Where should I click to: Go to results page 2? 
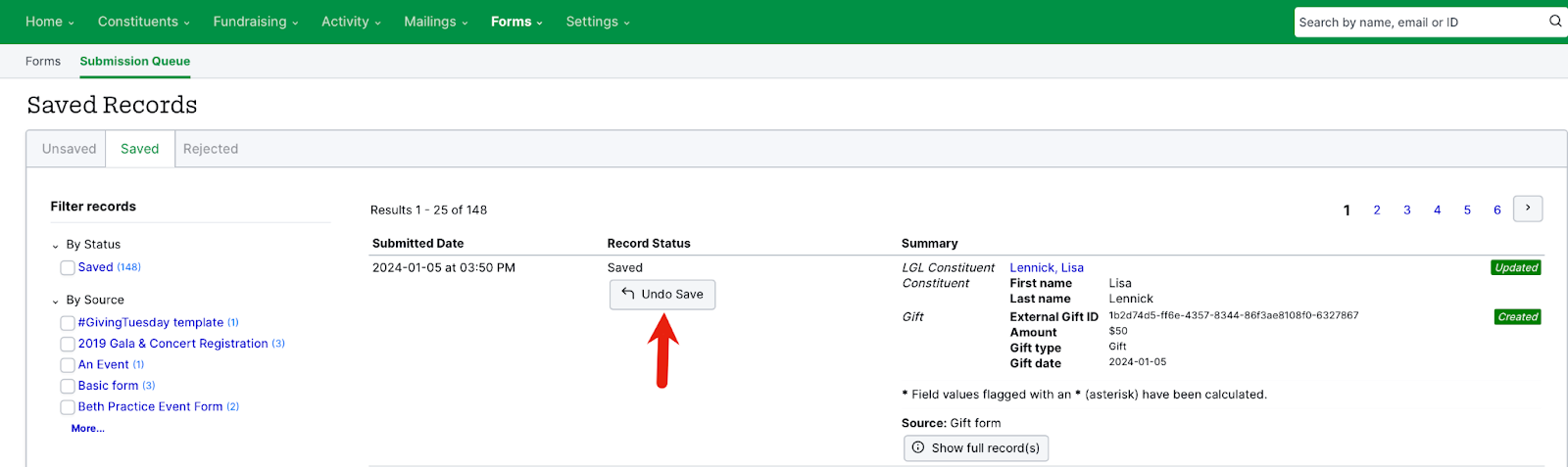[1377, 210]
